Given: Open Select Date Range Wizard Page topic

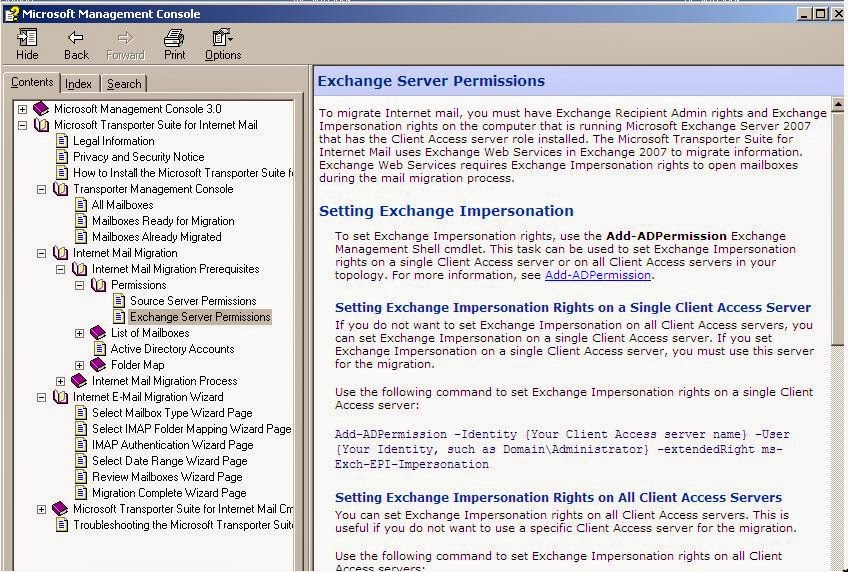Looking at the screenshot, I should tap(169, 461).
